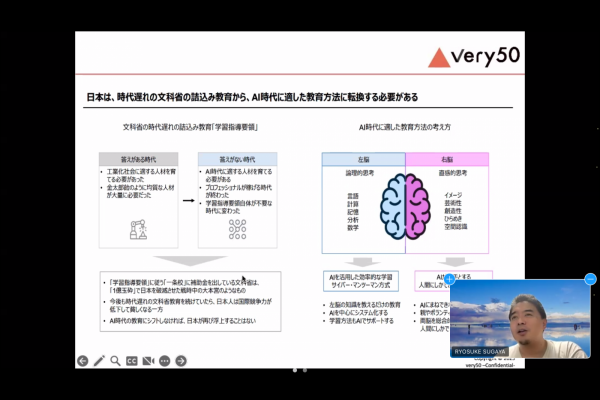Toggle CC closed captions
600x400 pixels.
click(x=131, y=360)
